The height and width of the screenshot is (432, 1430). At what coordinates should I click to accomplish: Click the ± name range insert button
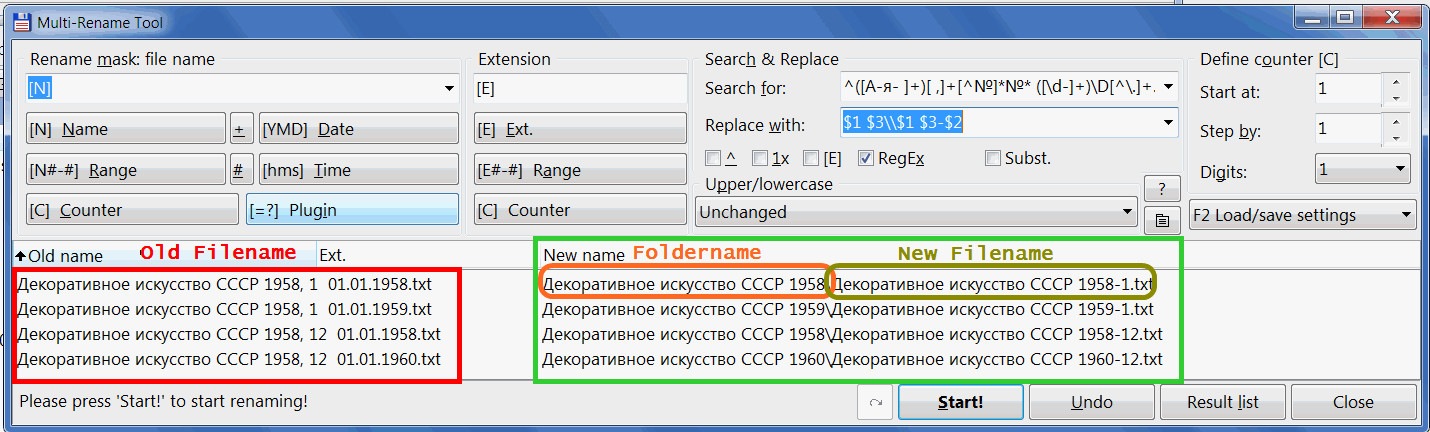(239, 129)
